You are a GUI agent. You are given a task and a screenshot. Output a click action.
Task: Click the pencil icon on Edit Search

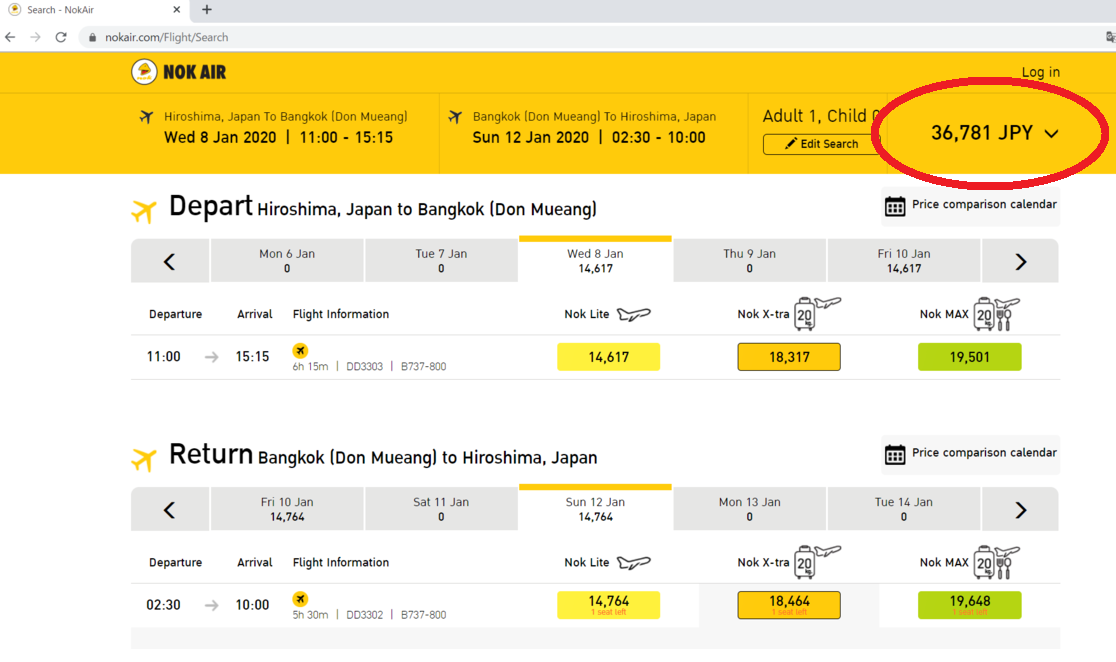pos(790,144)
